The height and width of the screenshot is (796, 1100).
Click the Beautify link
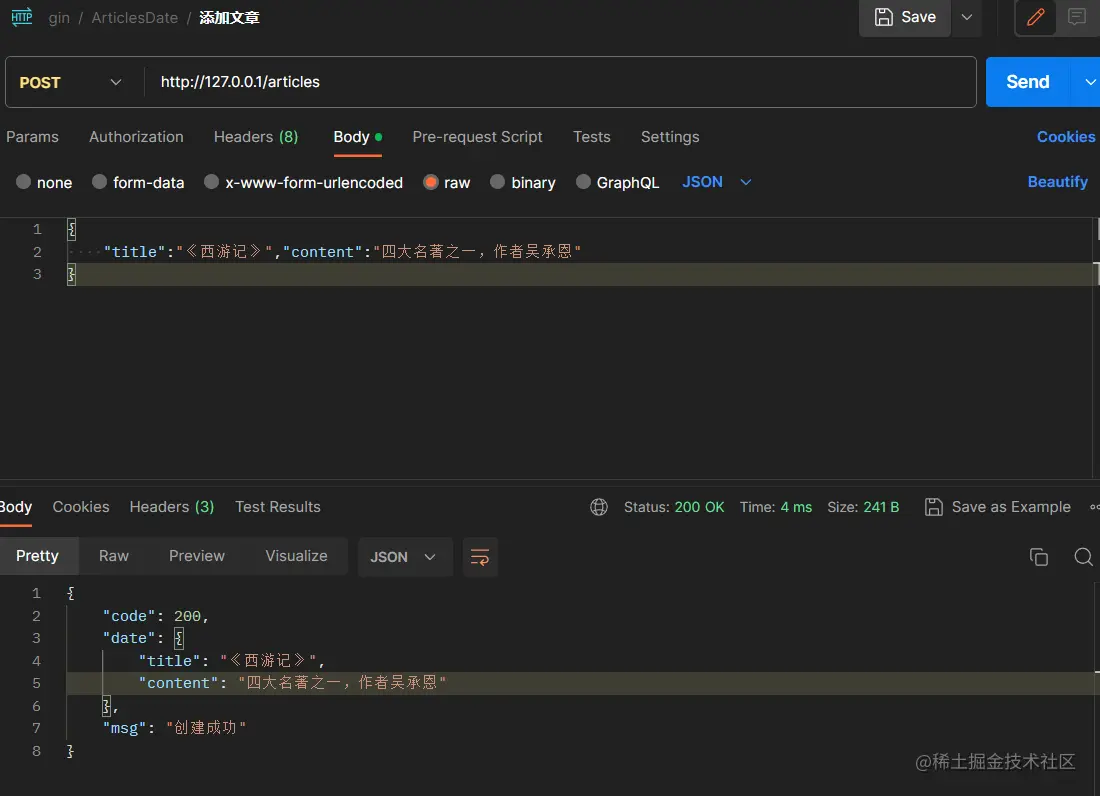(1058, 182)
